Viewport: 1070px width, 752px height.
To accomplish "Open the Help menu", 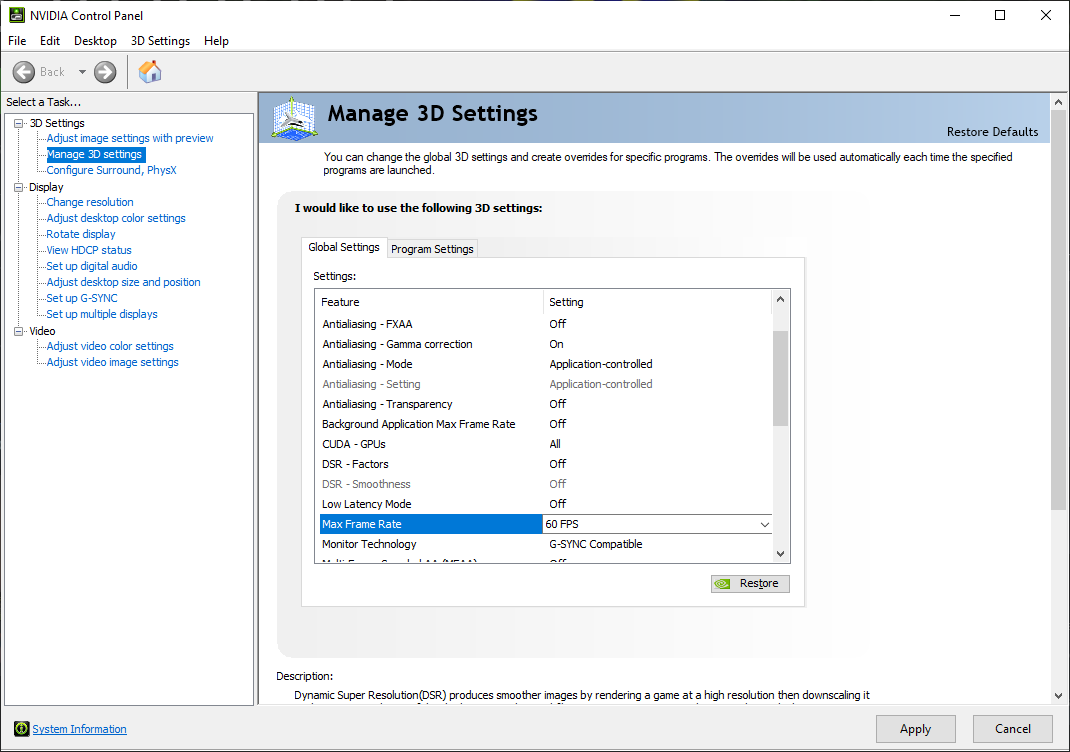I will point(216,41).
